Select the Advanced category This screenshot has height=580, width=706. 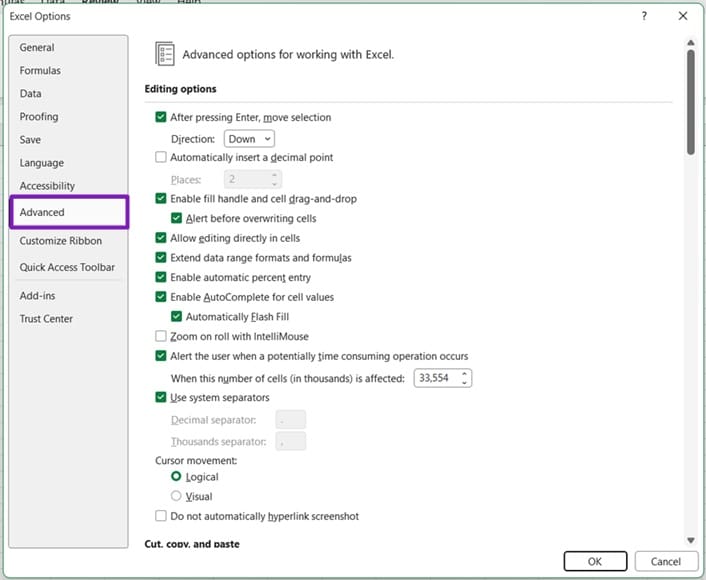point(69,212)
